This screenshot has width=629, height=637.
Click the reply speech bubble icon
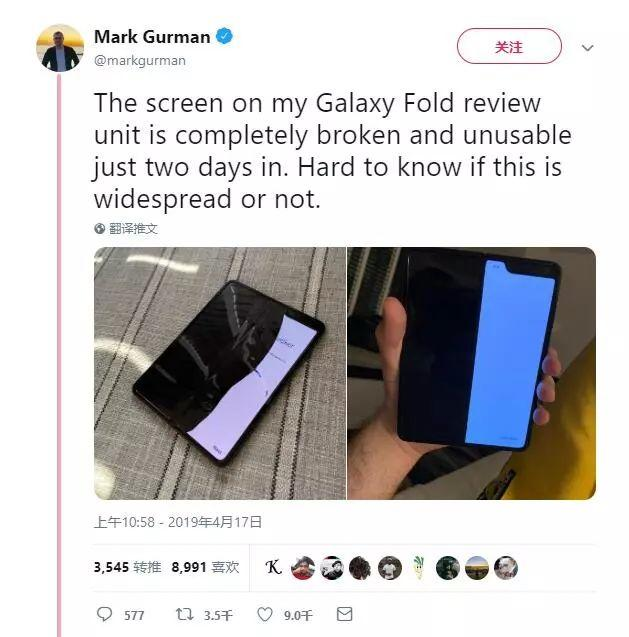(104, 614)
